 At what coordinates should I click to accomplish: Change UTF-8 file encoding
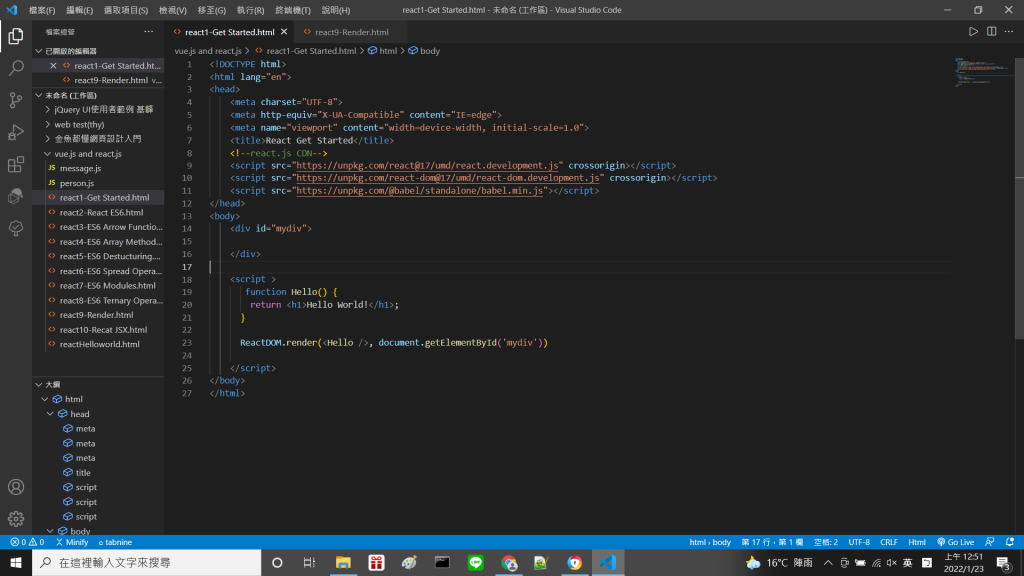tap(859, 542)
